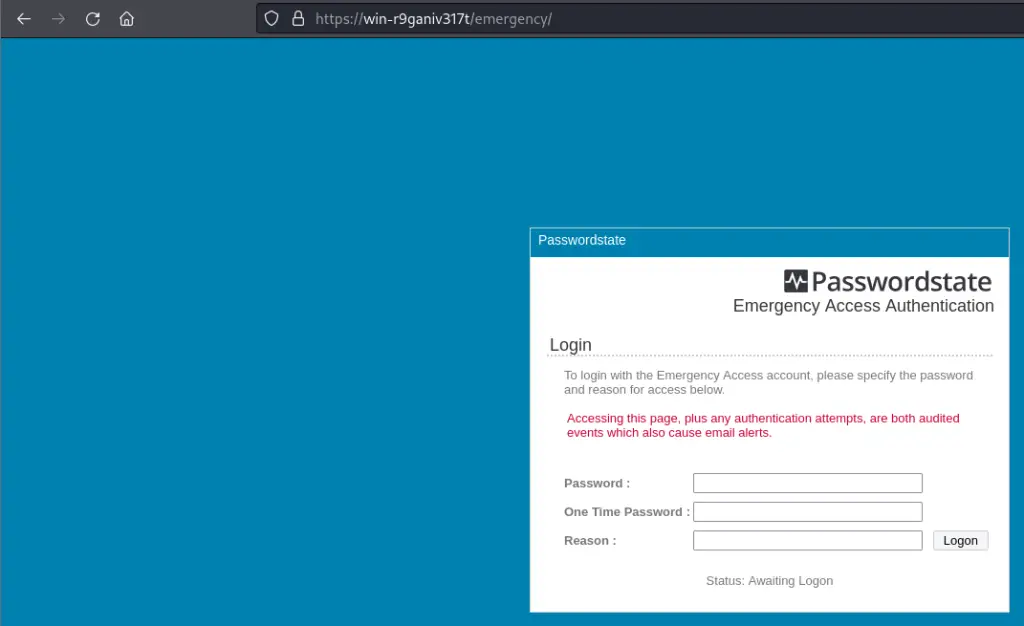
Task: Click the browser forward arrow
Action: pyautogui.click(x=58, y=19)
